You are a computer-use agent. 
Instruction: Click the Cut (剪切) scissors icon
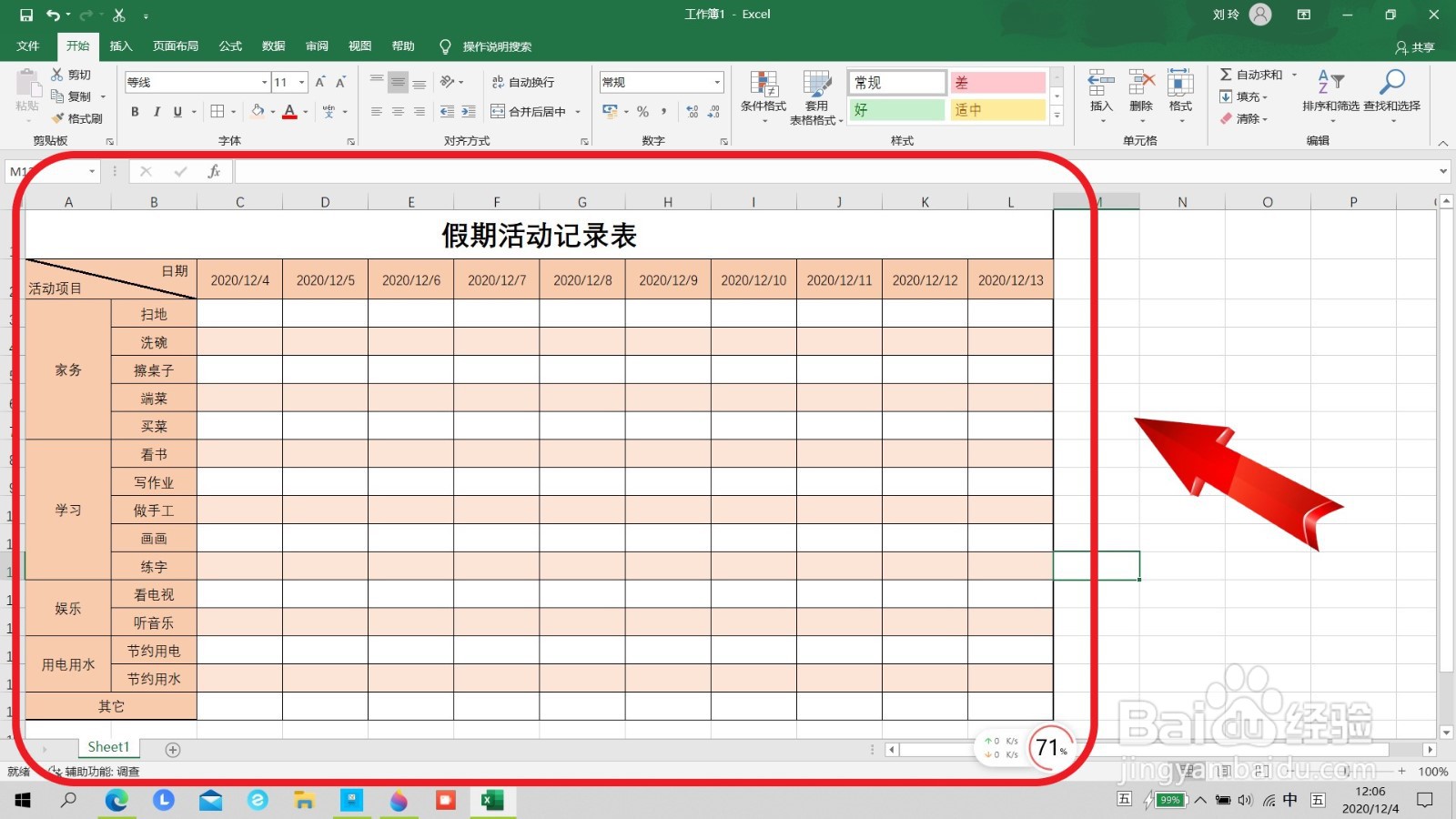pyautogui.click(x=57, y=75)
